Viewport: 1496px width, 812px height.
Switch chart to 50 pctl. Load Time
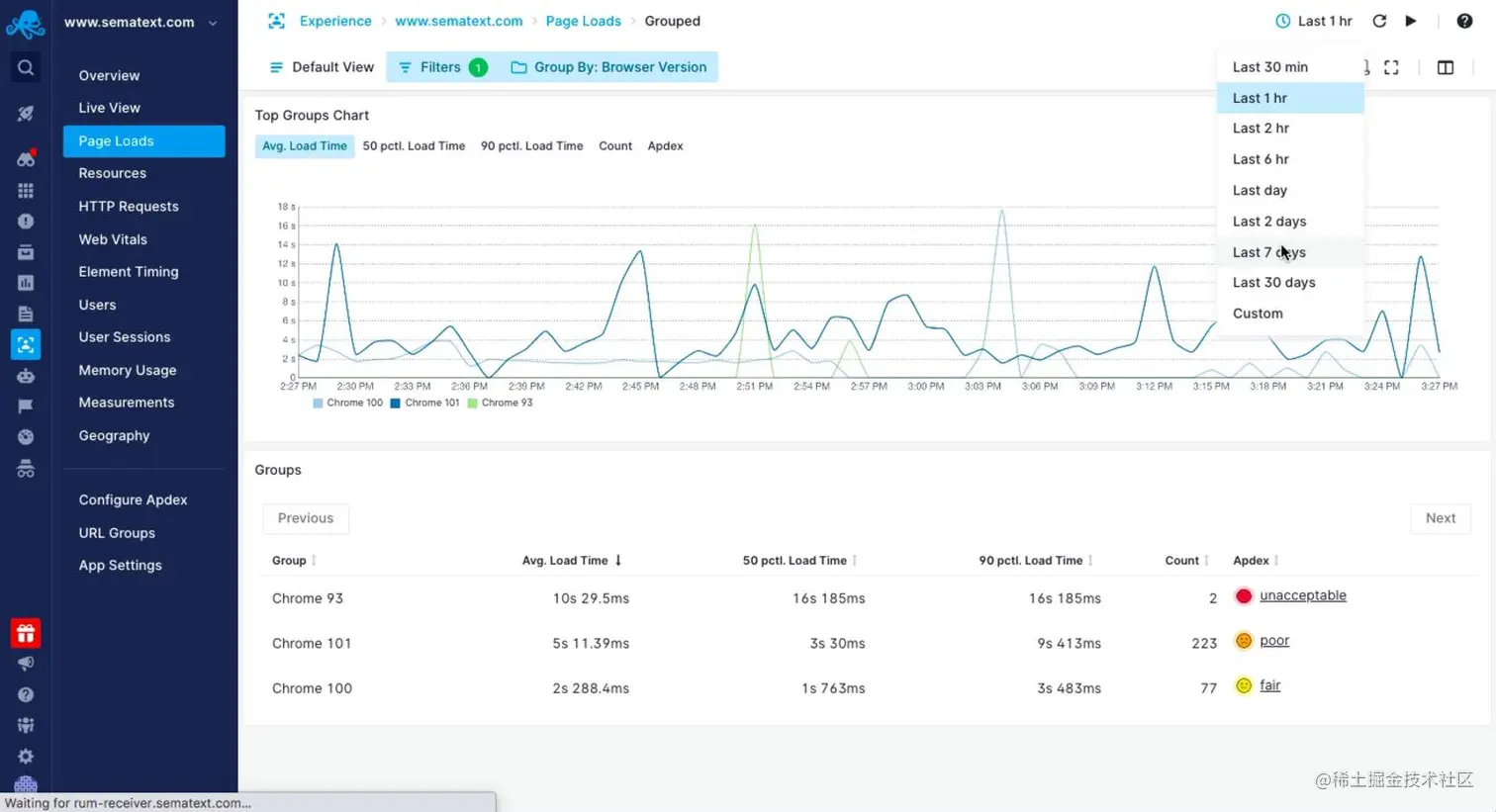click(414, 146)
